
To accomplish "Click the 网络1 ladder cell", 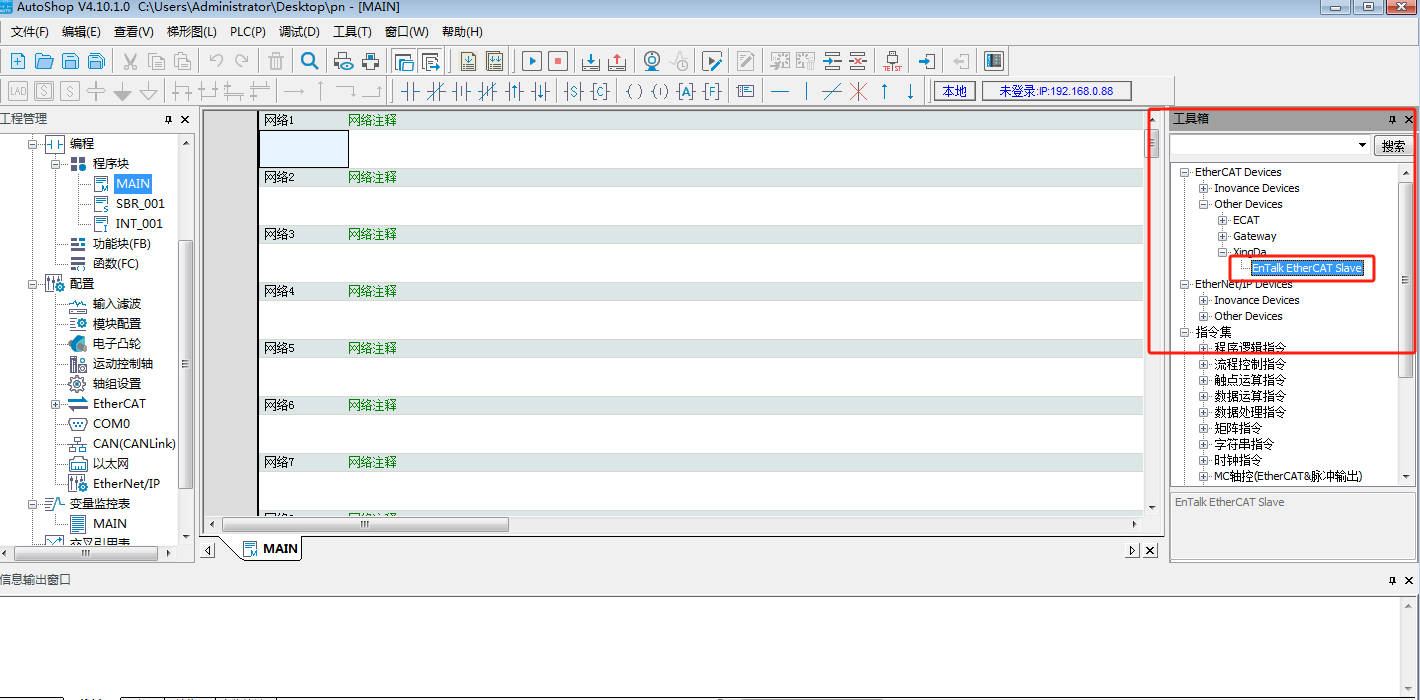I will 304,148.
